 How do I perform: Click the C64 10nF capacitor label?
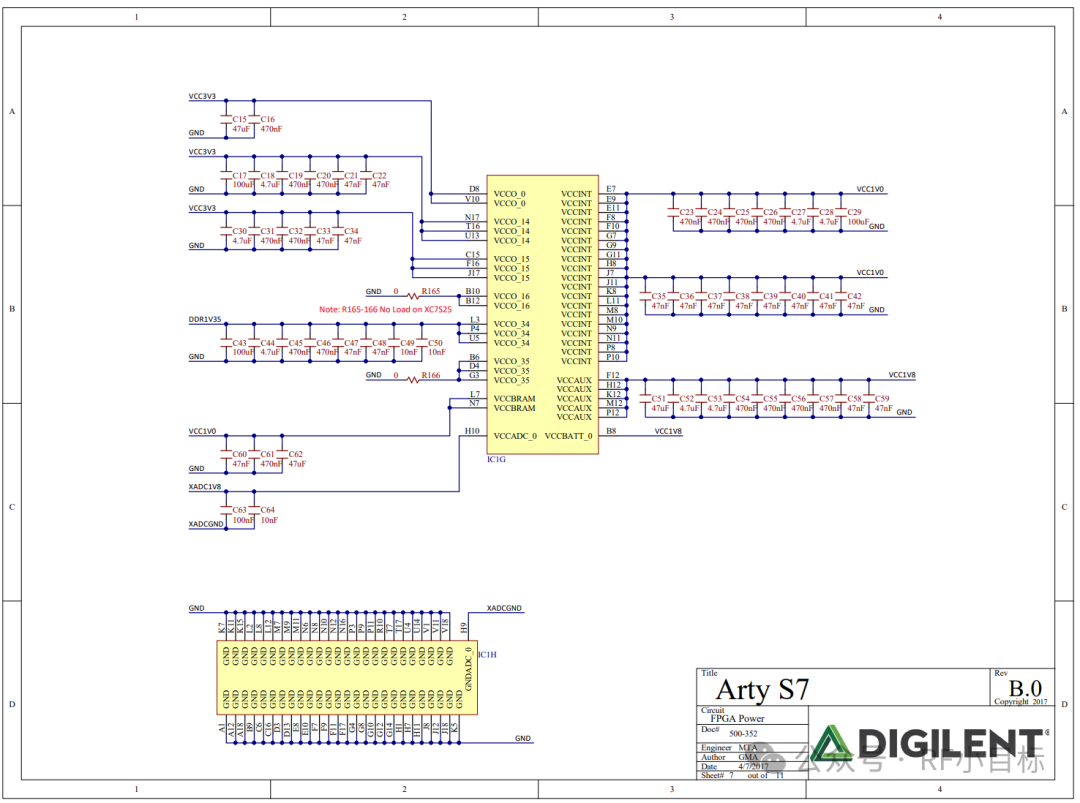point(269,514)
